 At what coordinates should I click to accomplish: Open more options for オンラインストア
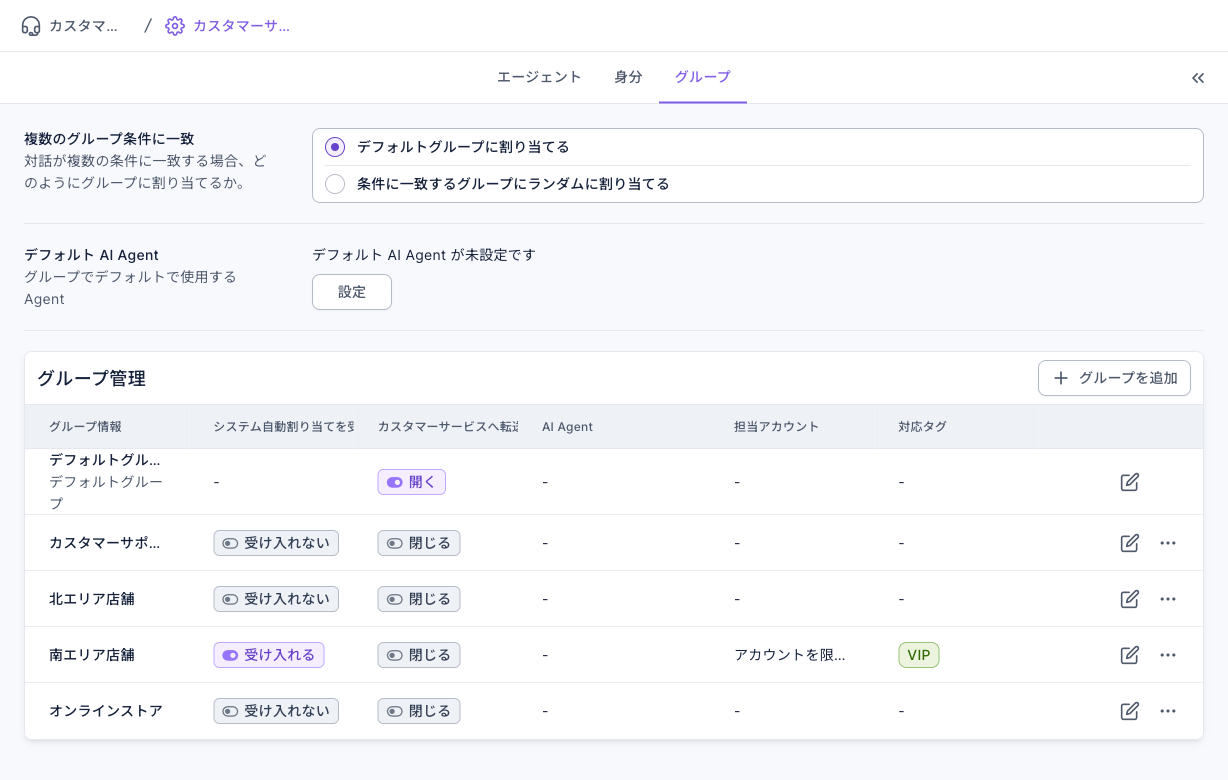tap(1168, 711)
